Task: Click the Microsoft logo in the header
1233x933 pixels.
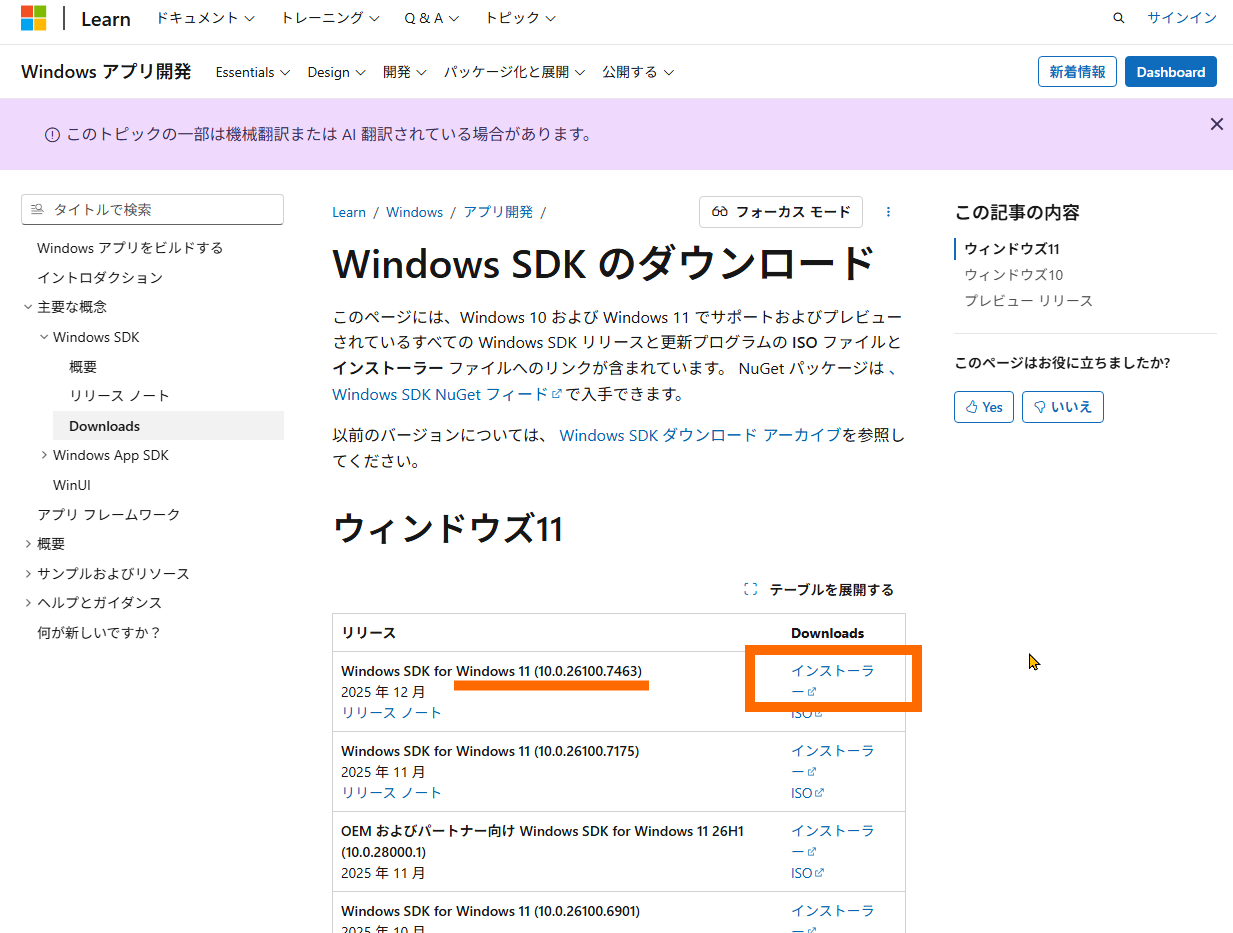Action: [x=33, y=17]
